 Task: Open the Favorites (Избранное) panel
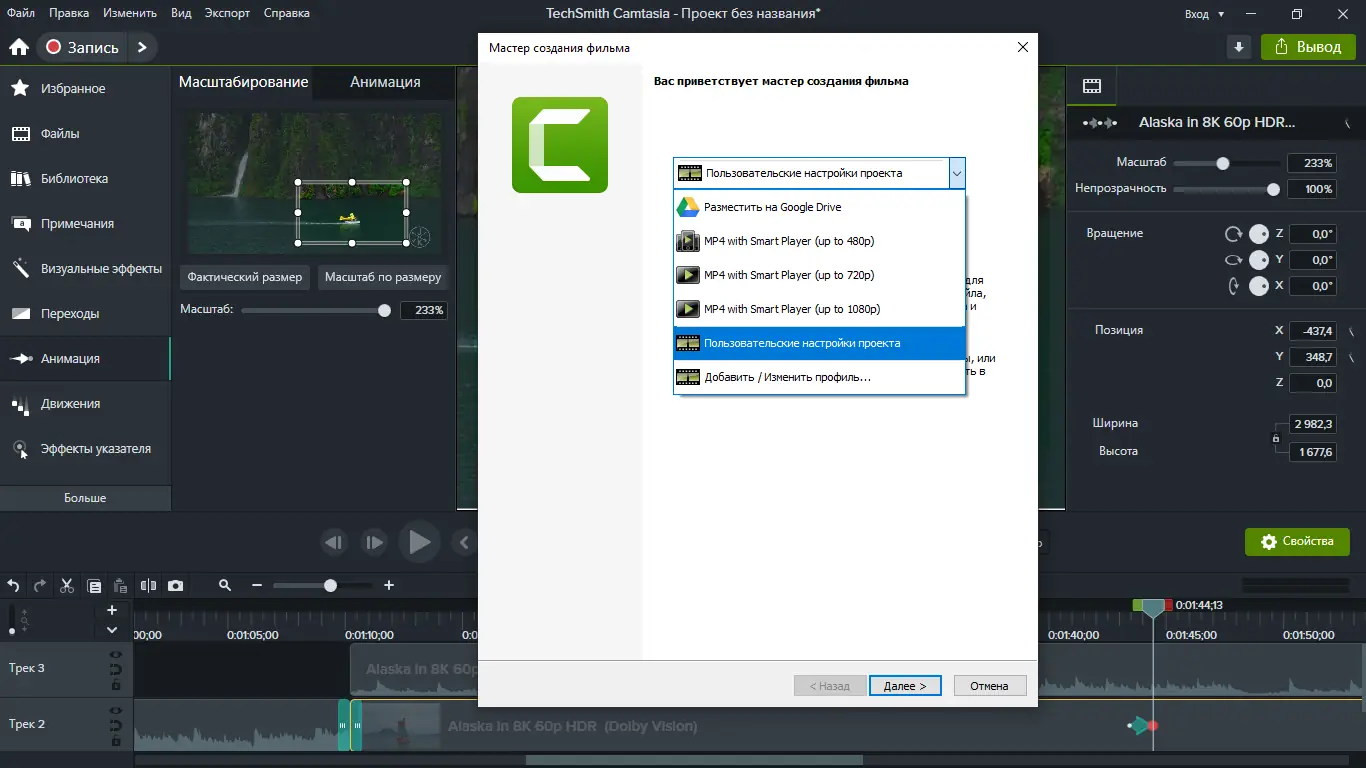(85, 89)
